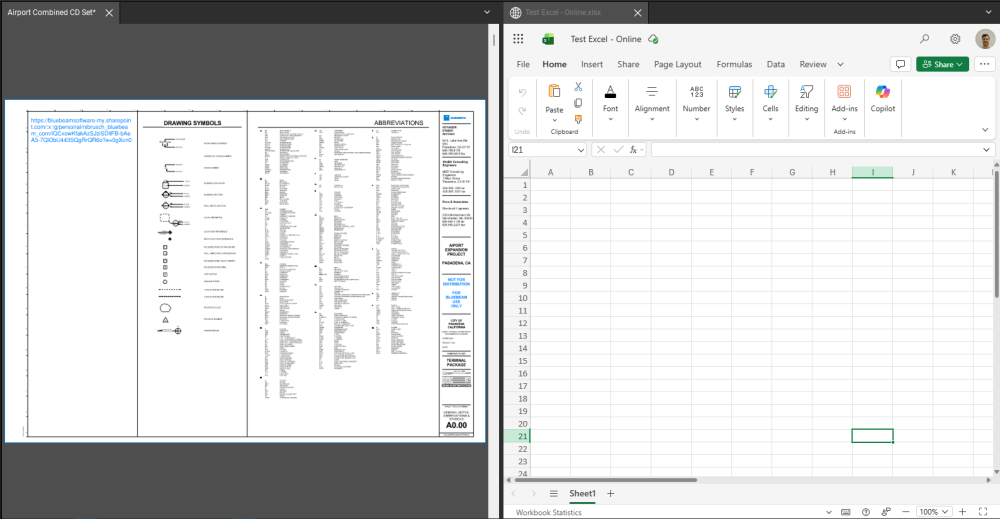Open the Excel app launcher grid

(x=518, y=39)
